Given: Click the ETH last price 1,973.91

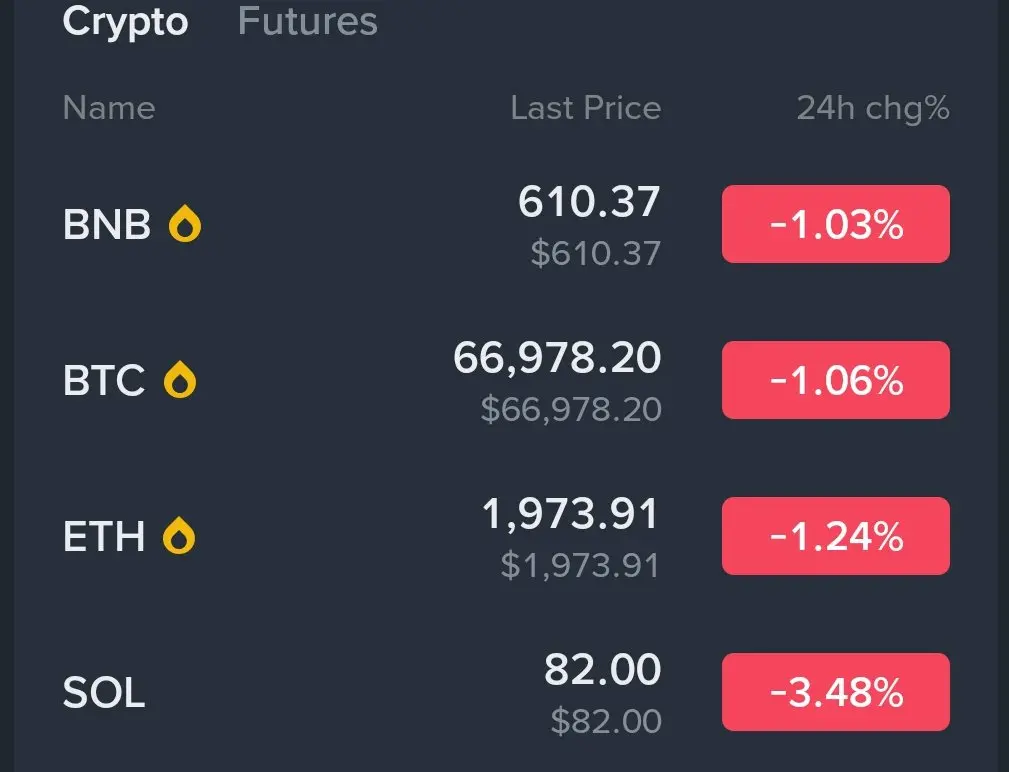Looking at the screenshot, I should point(571,514).
